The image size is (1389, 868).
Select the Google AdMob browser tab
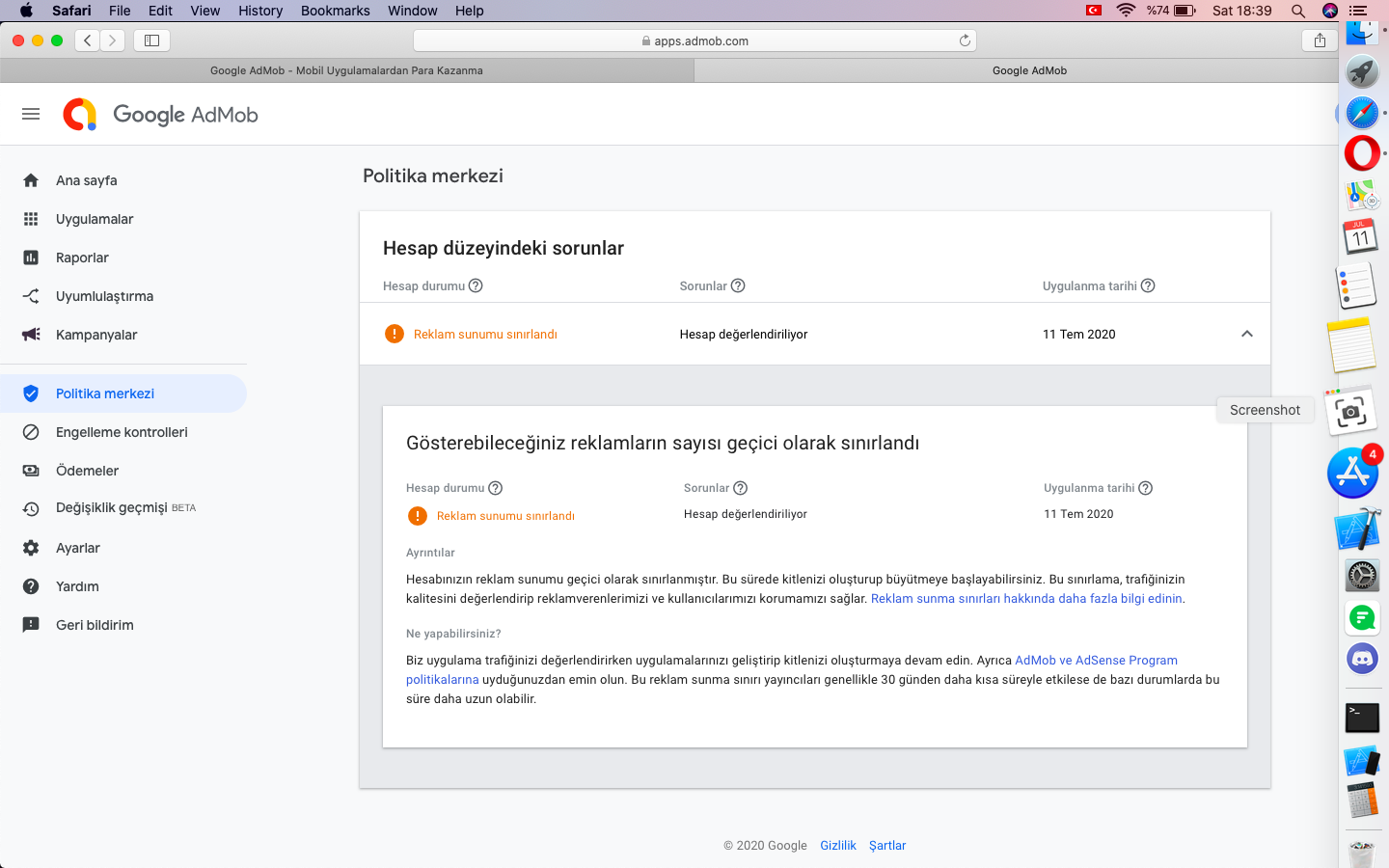click(x=1029, y=70)
